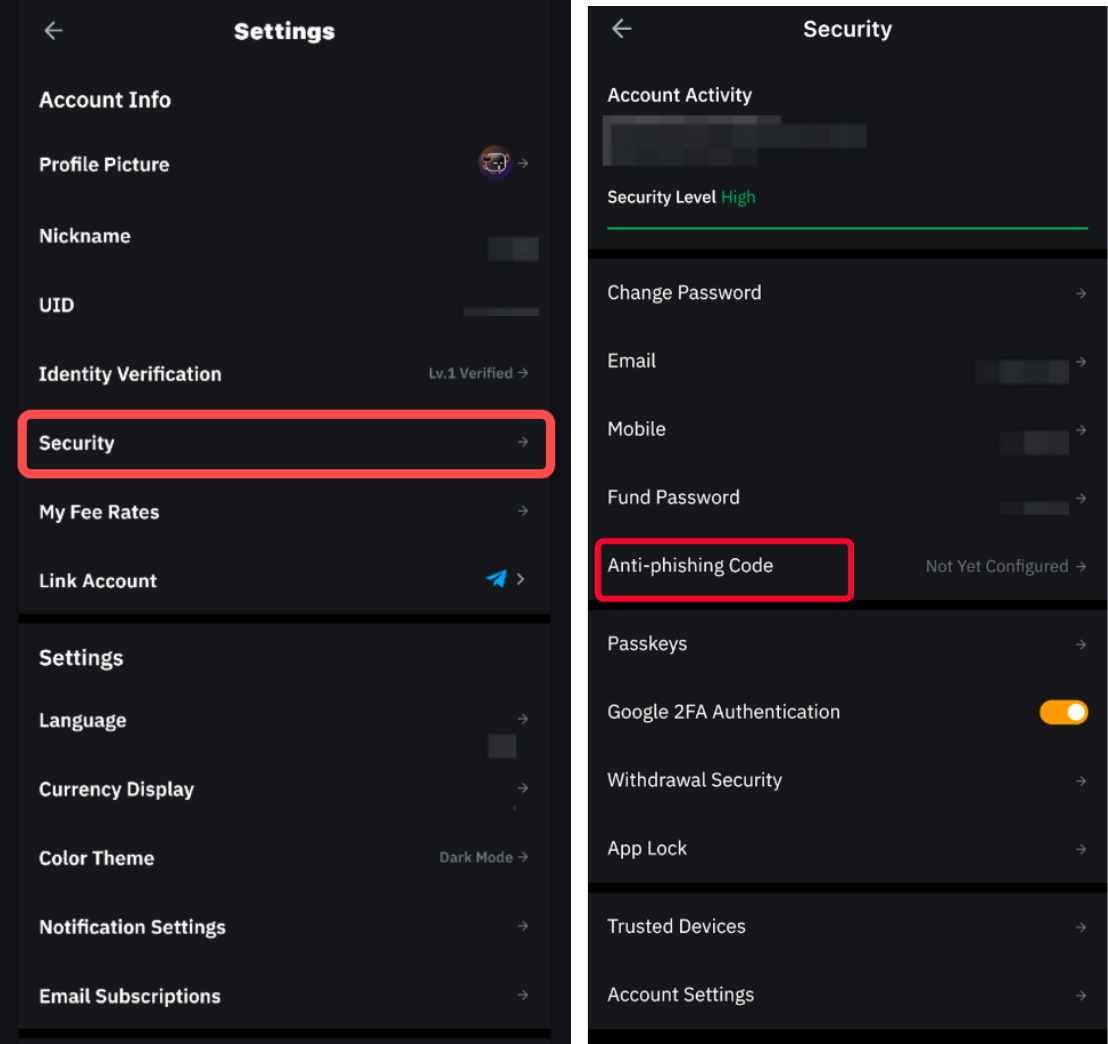This screenshot has height=1044, width=1108.
Task: Open Email Subscriptions settings
Action: (x=284, y=996)
